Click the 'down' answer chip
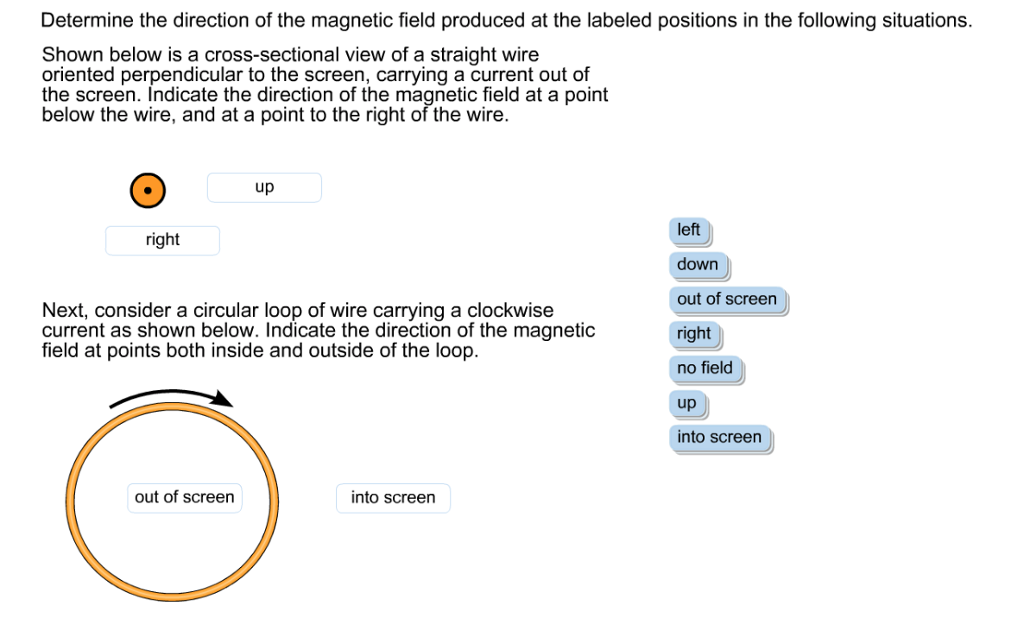 [697, 264]
